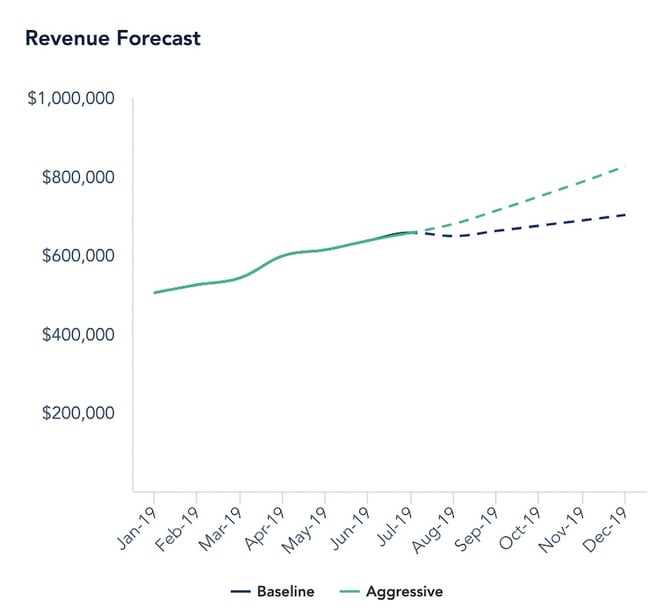Image resolution: width=668 pixels, height=614 pixels.
Task: Click the Revenue Forecast chart title
Action: click(x=112, y=39)
